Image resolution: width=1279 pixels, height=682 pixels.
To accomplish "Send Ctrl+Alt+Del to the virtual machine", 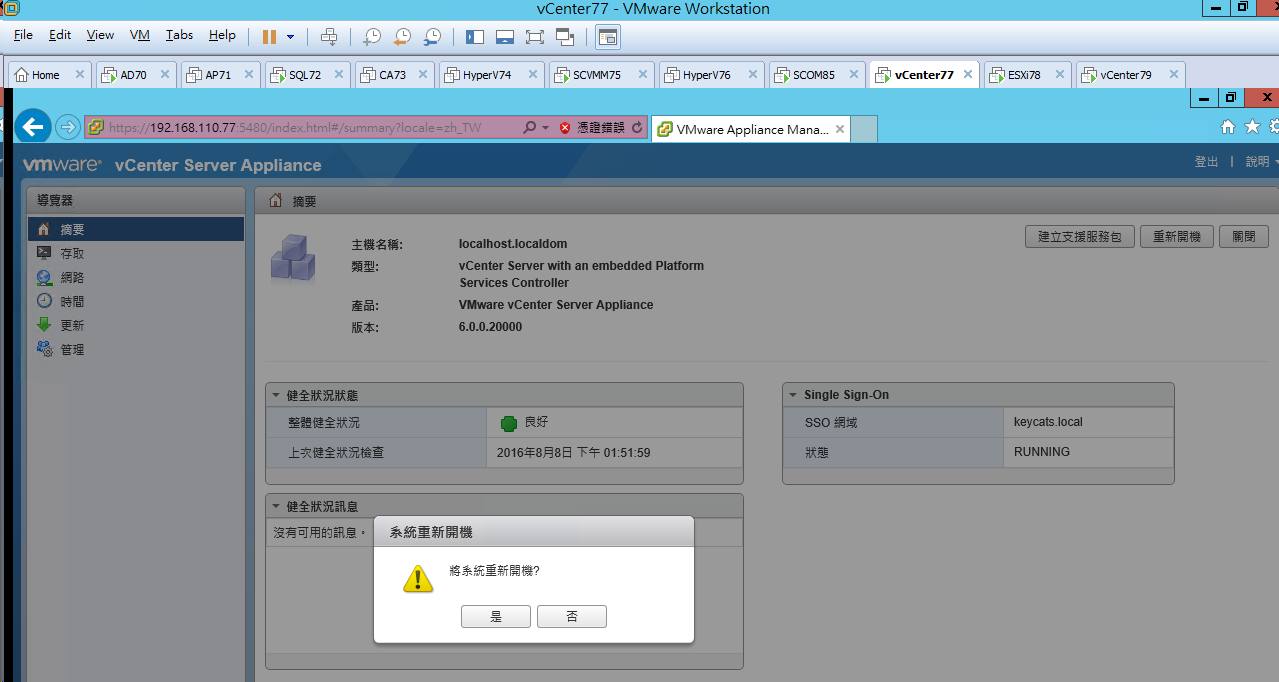I will (329, 37).
